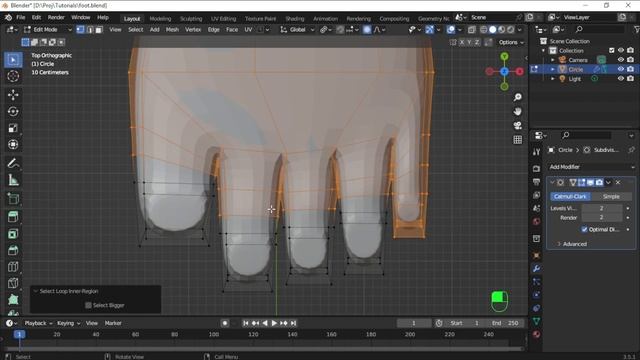640x360 pixels.
Task: Open the Render menu
Action: pos(56,18)
